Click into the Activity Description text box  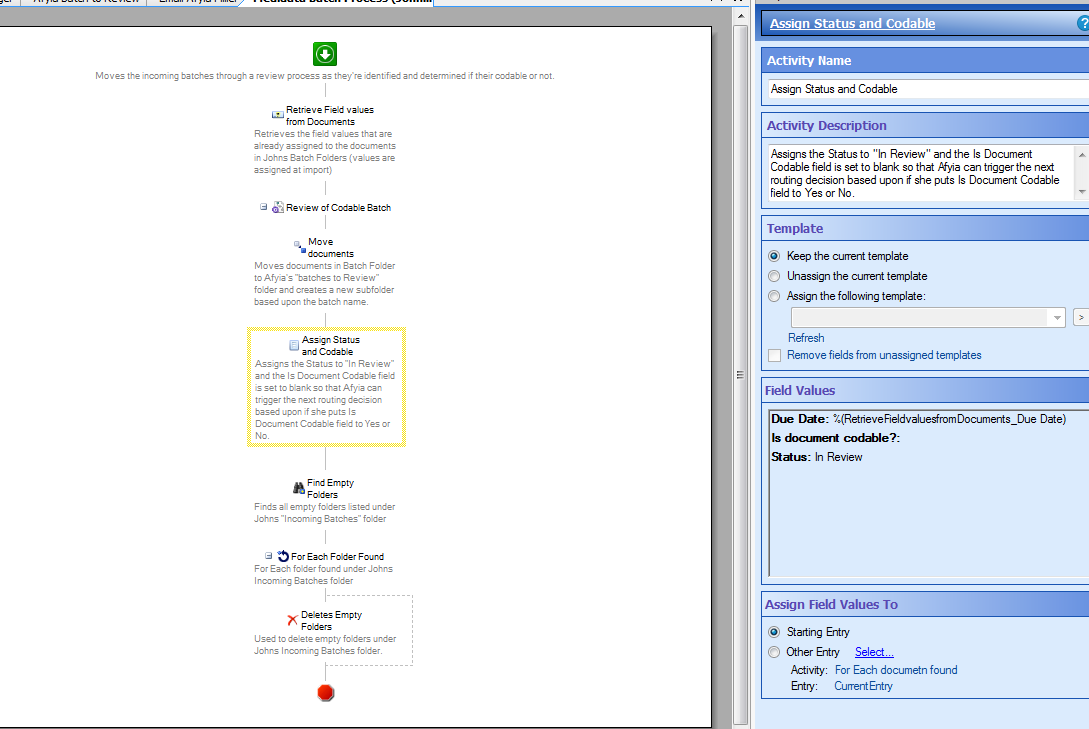(x=921, y=173)
